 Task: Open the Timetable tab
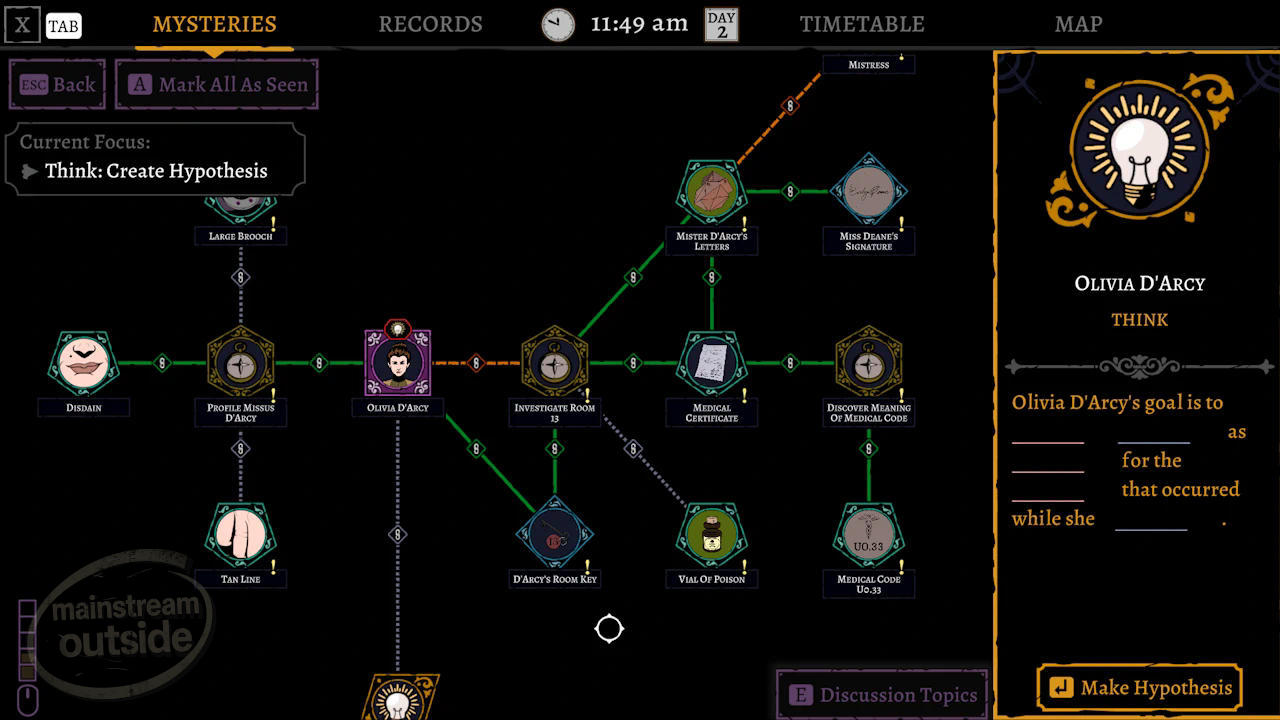pos(861,24)
